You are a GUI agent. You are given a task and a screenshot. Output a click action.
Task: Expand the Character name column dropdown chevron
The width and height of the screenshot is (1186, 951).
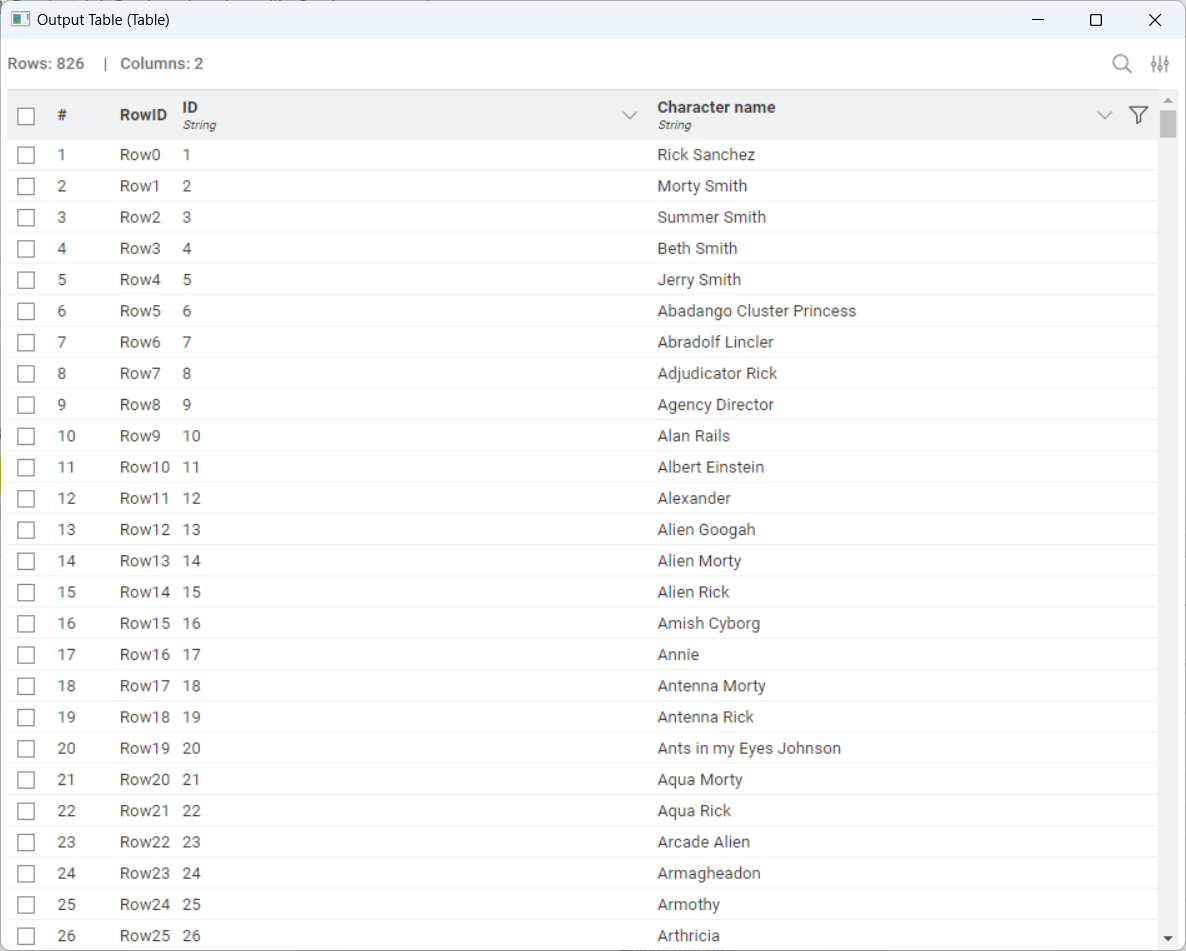[1104, 116]
